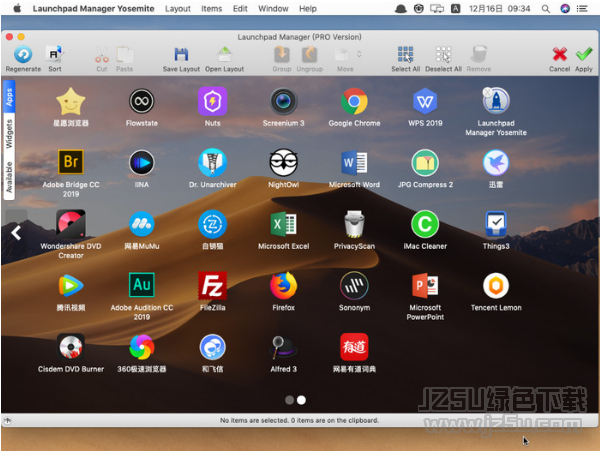This screenshot has width=600, height=451.
Task: Open the stepper arrows beside Move
Action: tap(359, 54)
